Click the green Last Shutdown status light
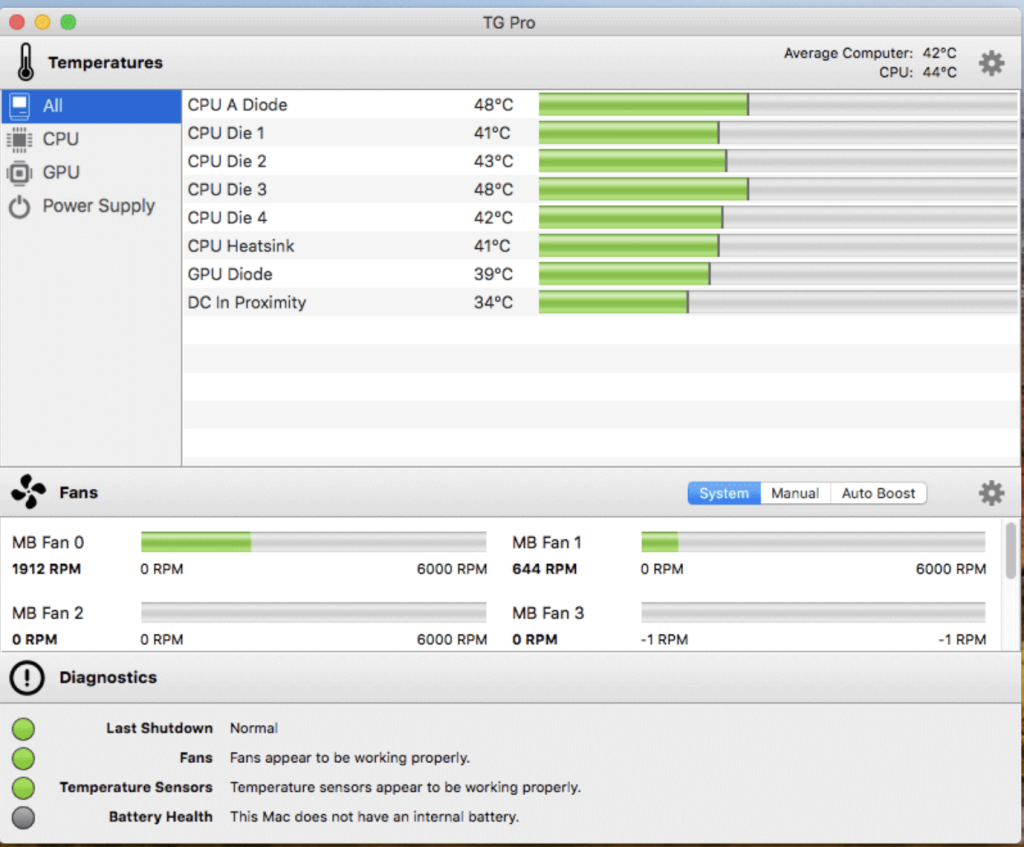This screenshot has width=1024, height=847. point(23,728)
